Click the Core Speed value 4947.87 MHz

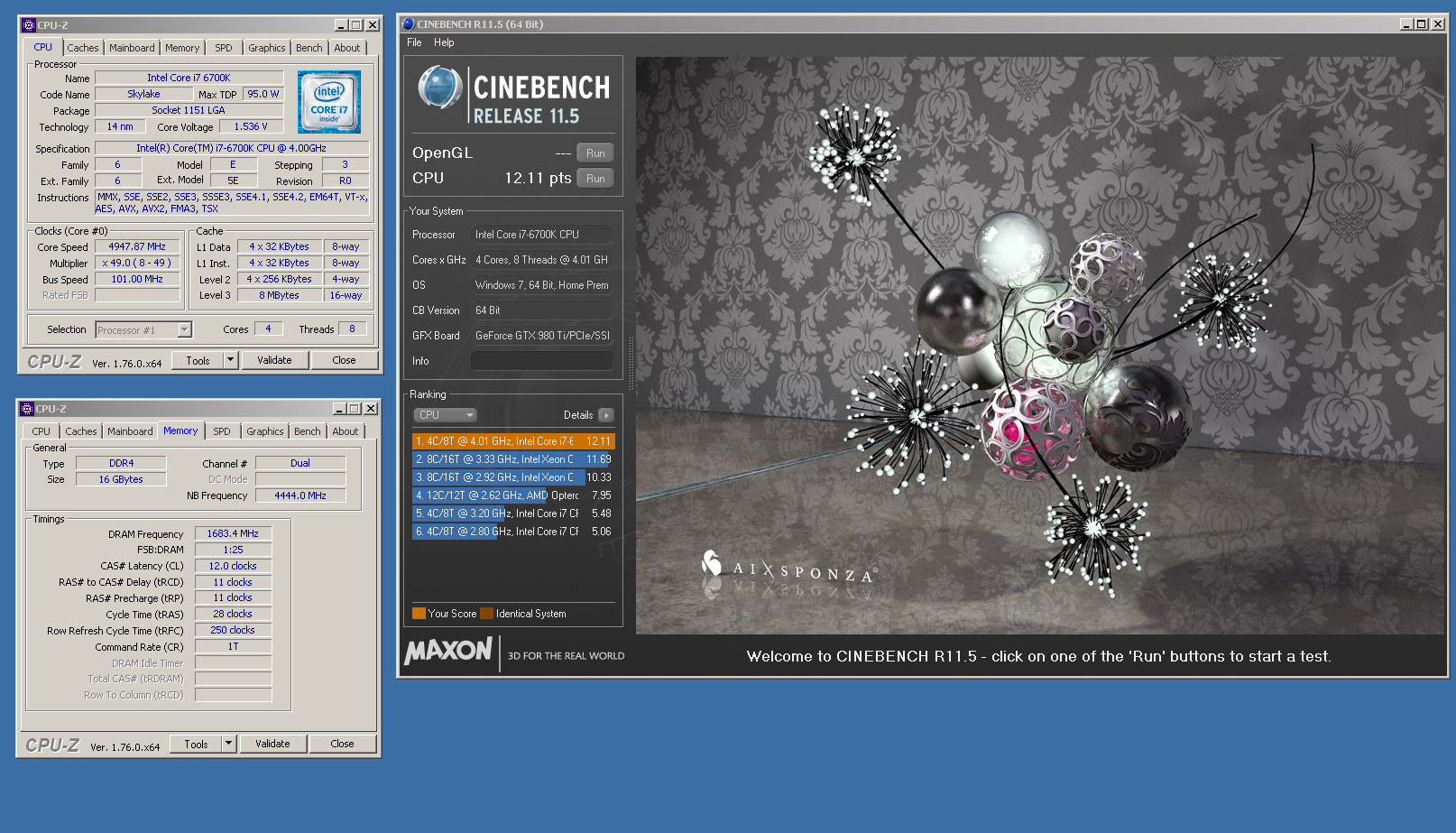click(x=137, y=246)
